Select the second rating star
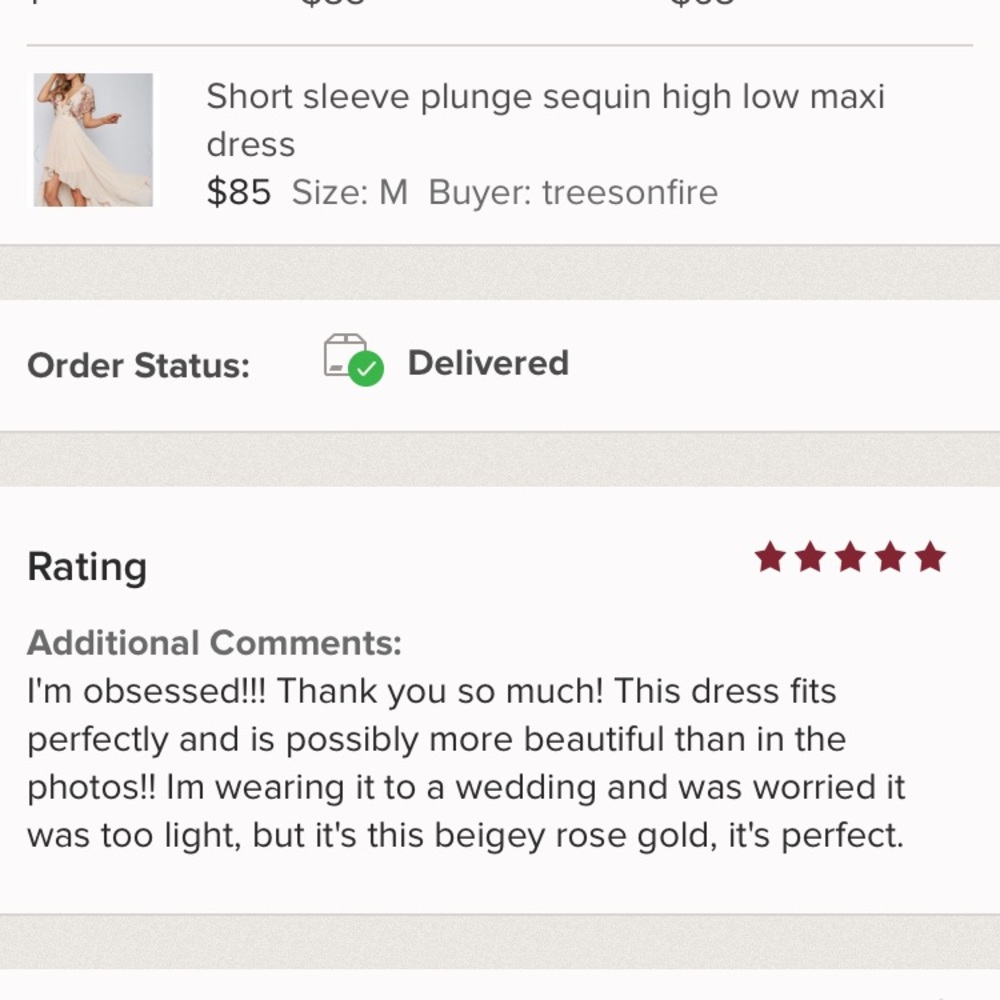The height and width of the screenshot is (1000, 1000). pos(810,557)
